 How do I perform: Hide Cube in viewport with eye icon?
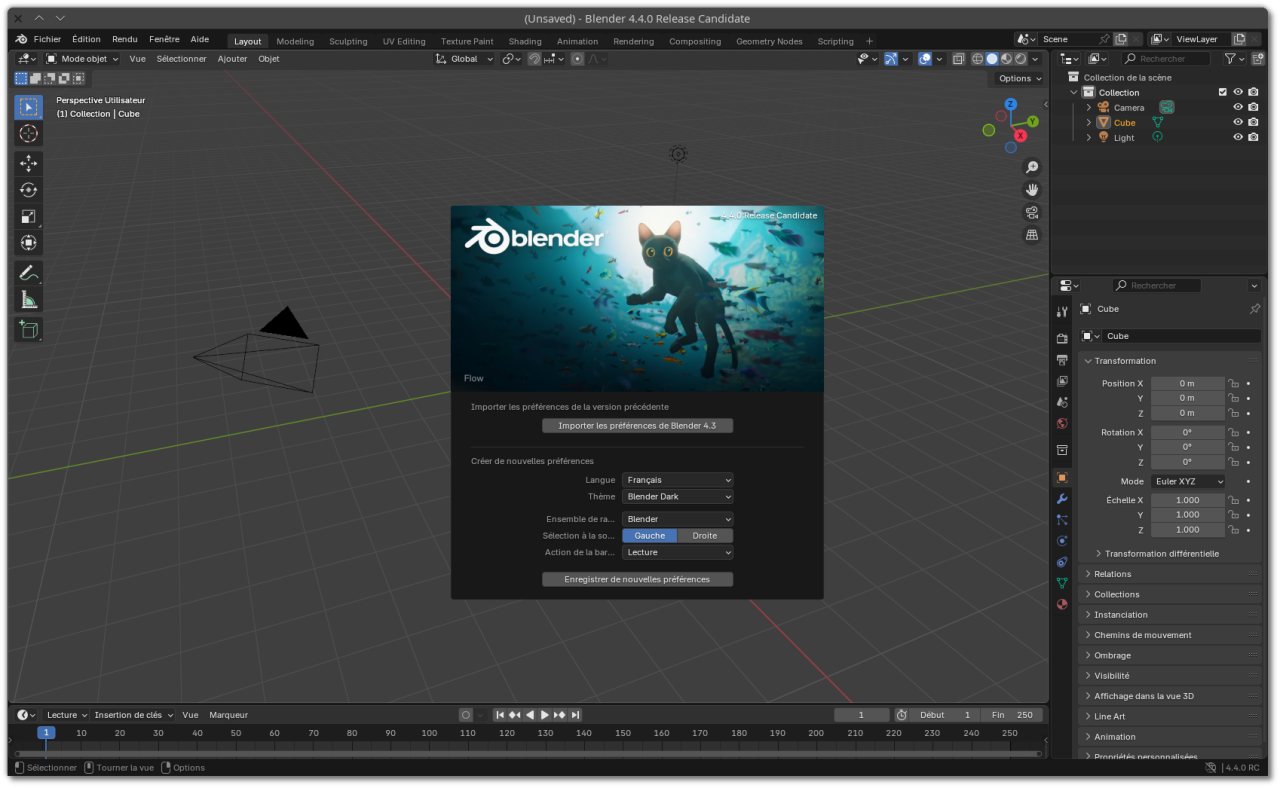1238,122
